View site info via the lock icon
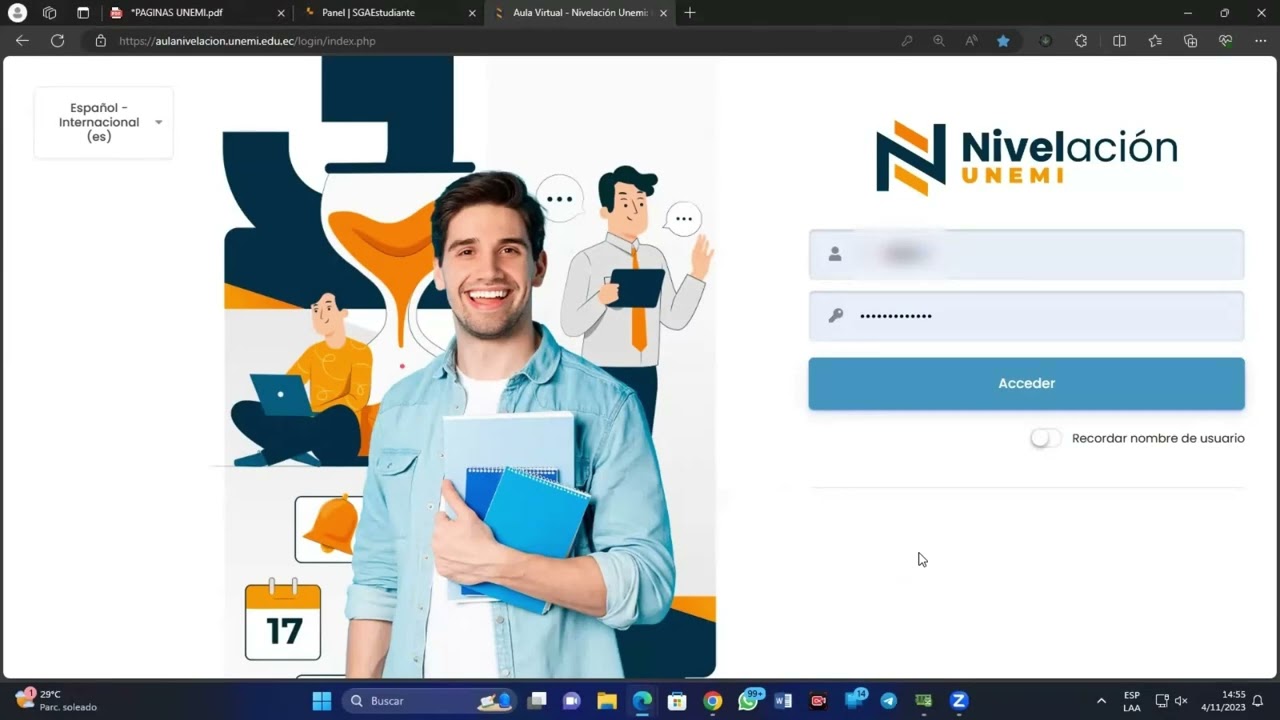Viewport: 1280px width, 720px height. tap(100, 41)
